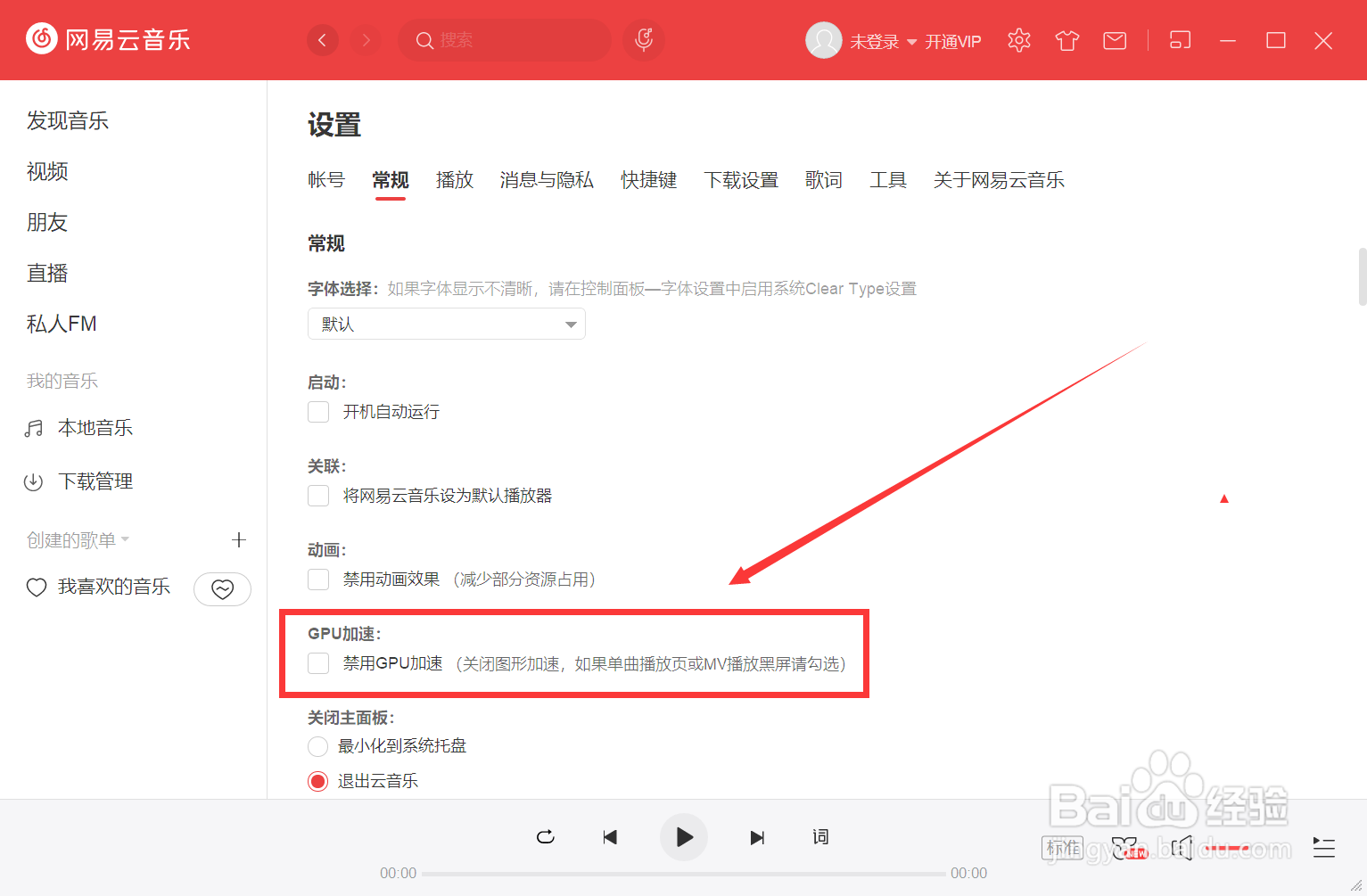1367x896 pixels.
Task: Click the heart icon beside 我喜欢的音乐
Action: (x=37, y=588)
